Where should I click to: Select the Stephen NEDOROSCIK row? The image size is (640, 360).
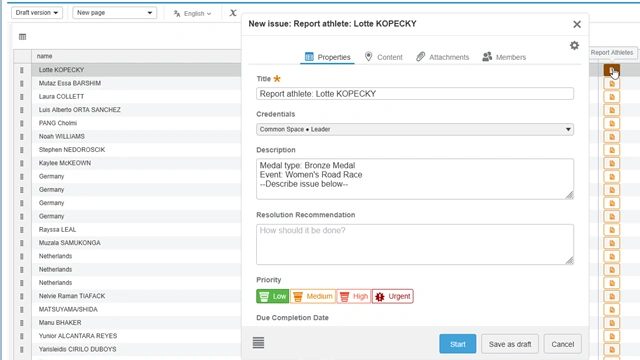coord(136,150)
